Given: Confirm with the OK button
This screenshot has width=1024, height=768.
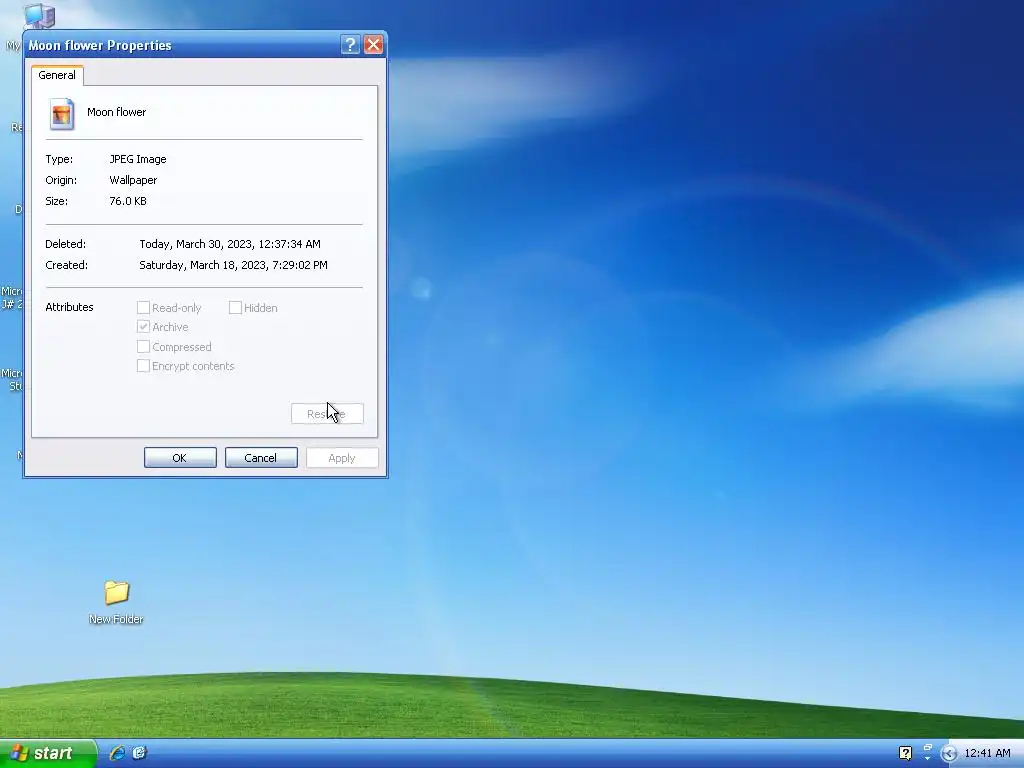Looking at the screenshot, I should (180, 458).
